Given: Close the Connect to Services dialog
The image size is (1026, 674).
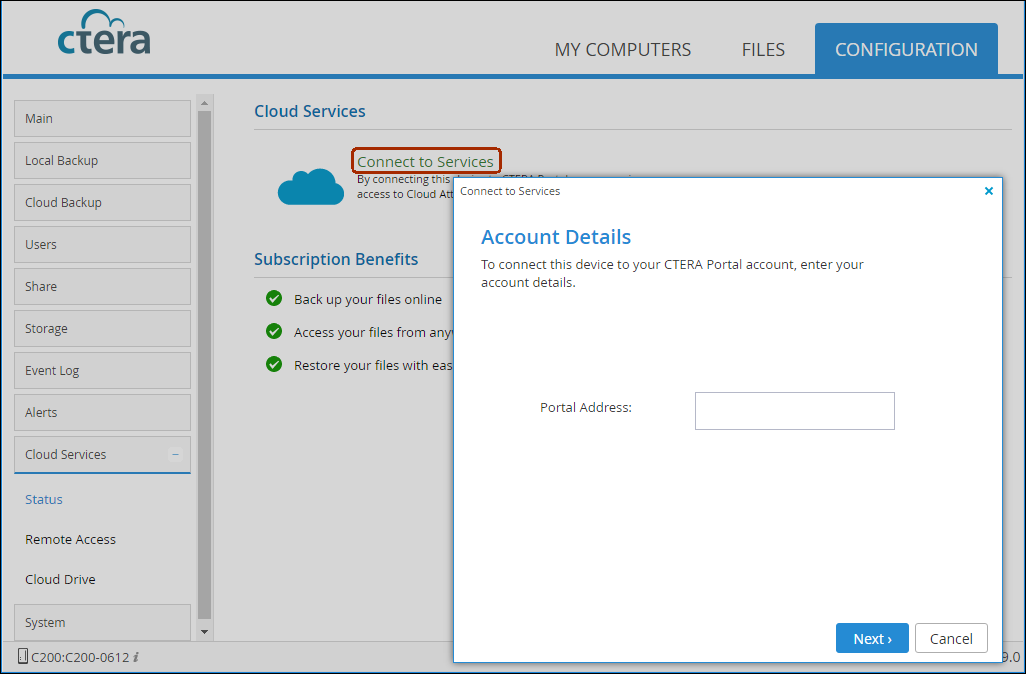Looking at the screenshot, I should (989, 191).
